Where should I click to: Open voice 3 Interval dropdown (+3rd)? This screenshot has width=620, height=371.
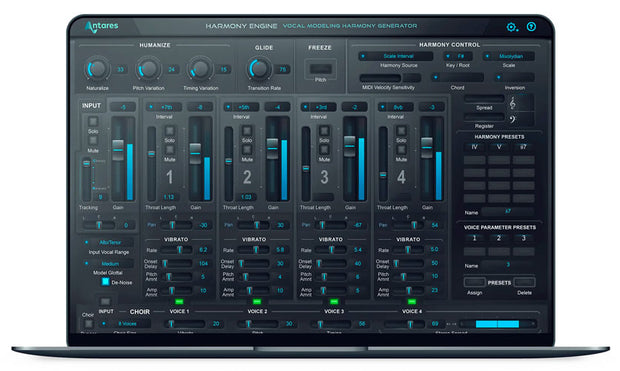319,107
